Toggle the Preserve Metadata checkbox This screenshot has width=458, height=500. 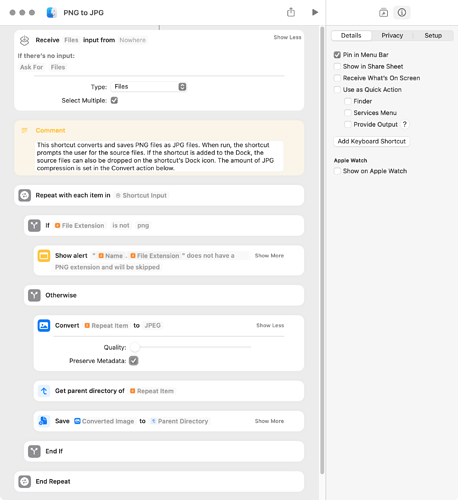point(134,361)
